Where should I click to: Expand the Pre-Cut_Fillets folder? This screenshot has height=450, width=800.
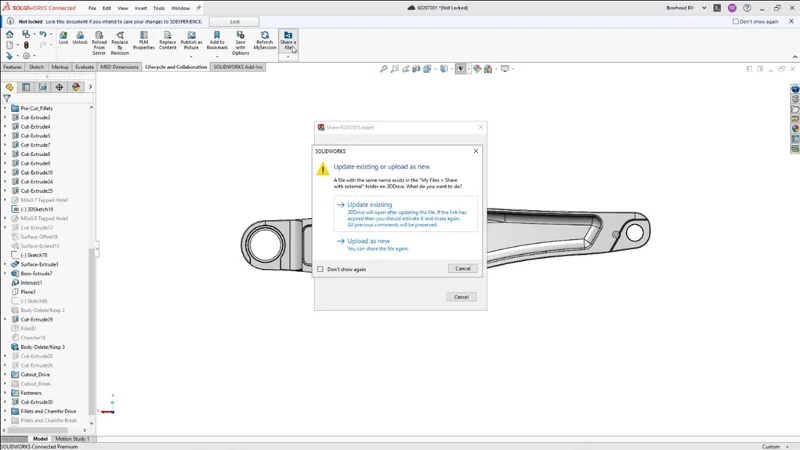tap(5, 108)
